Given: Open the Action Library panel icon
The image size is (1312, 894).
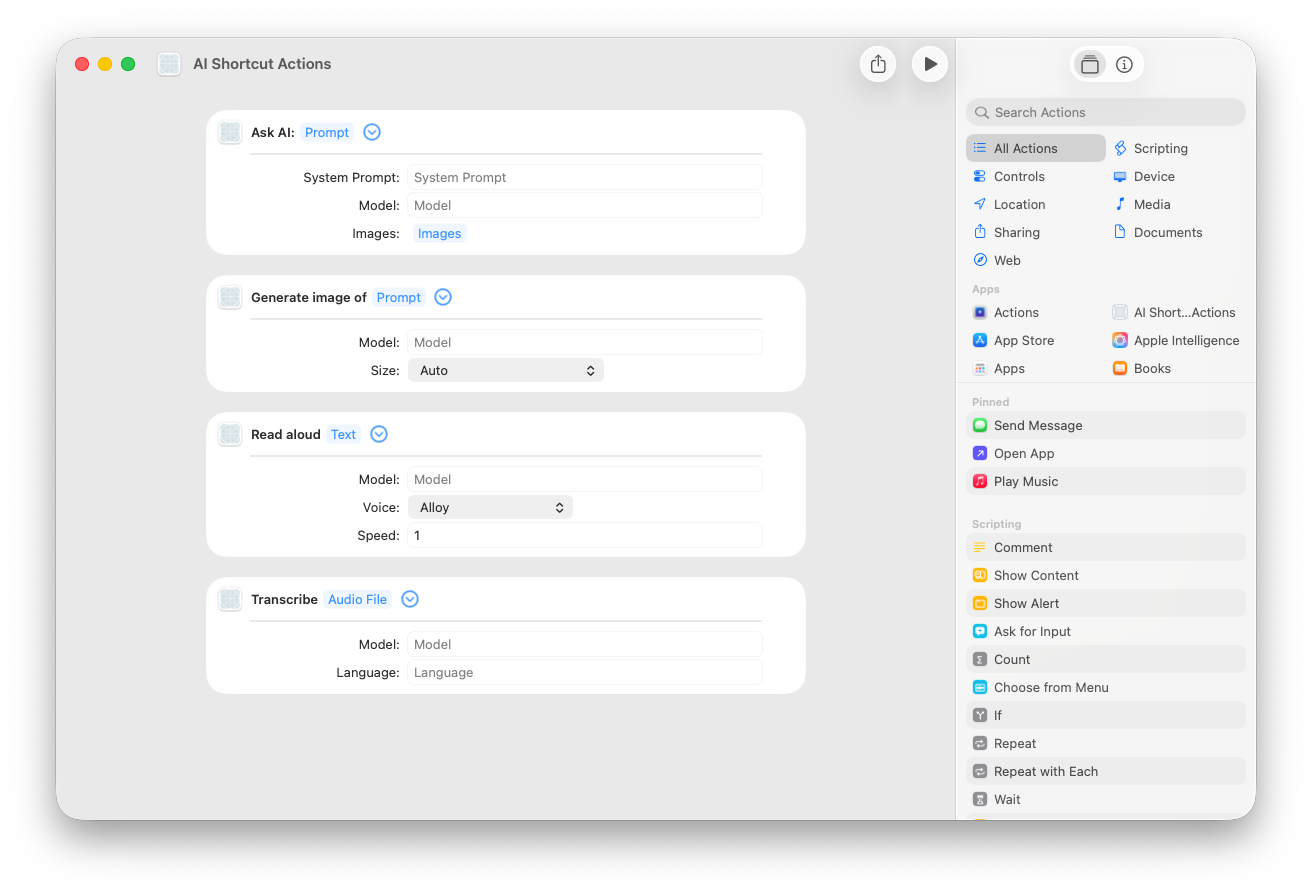Looking at the screenshot, I should (1089, 65).
